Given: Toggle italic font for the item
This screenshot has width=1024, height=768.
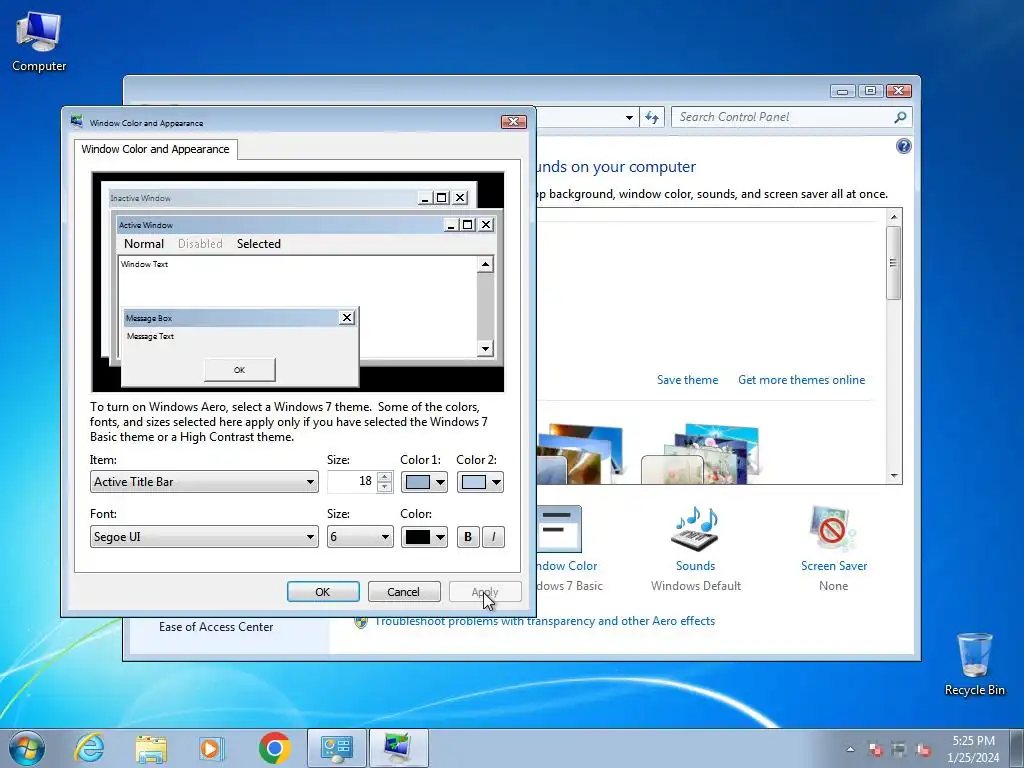Looking at the screenshot, I should pos(493,537).
